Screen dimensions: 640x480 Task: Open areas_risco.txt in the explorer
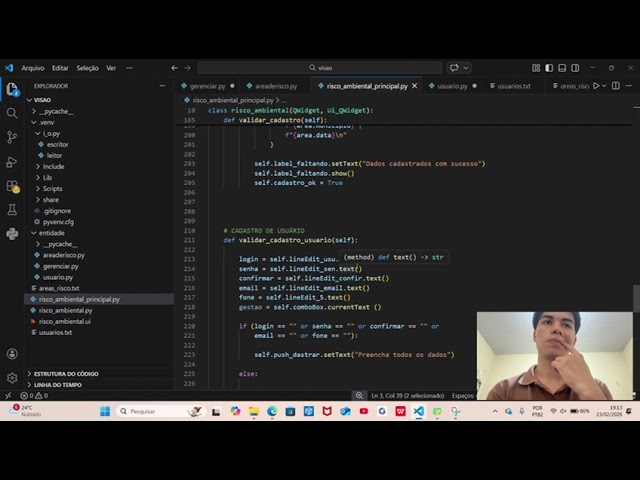click(59, 288)
